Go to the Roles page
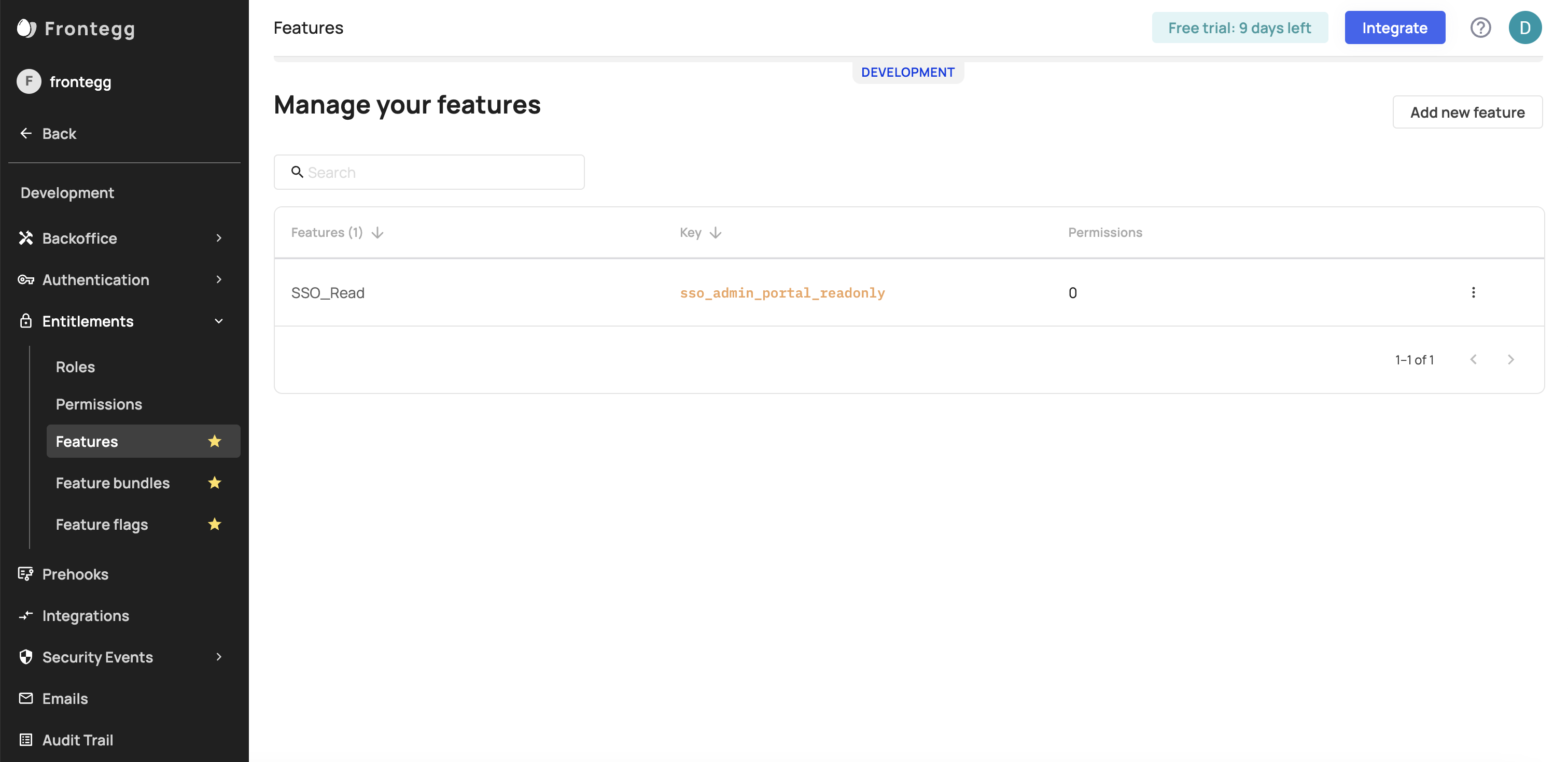The height and width of the screenshot is (762, 1568). 75,367
